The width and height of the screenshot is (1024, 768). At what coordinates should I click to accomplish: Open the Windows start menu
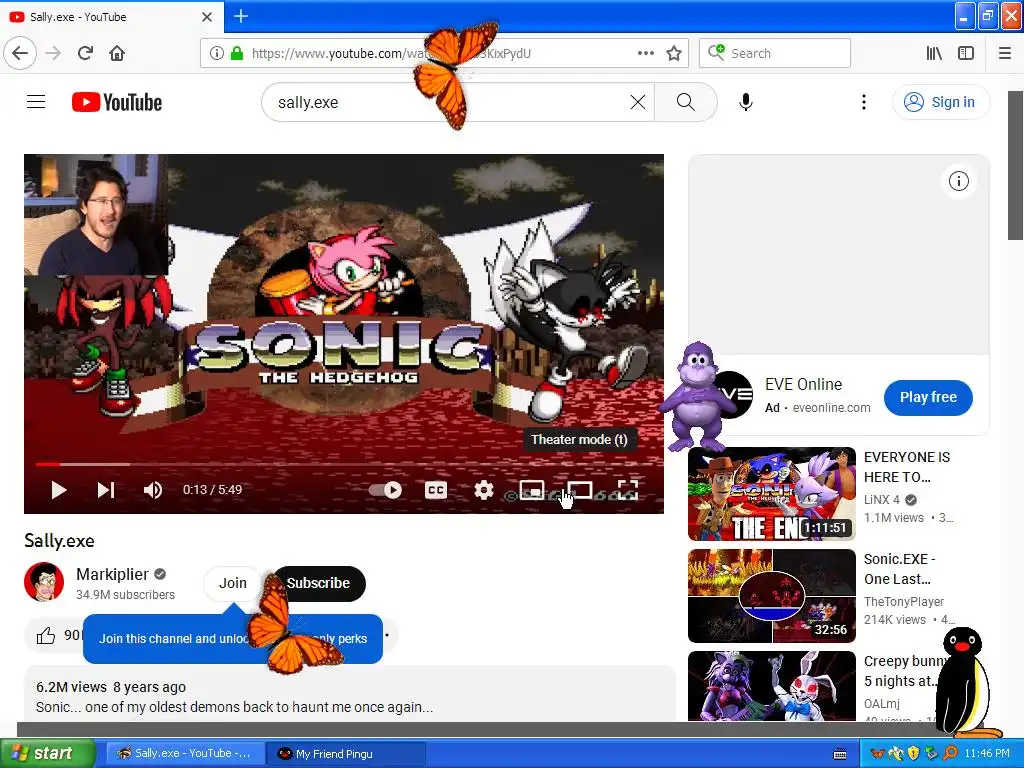click(x=47, y=754)
